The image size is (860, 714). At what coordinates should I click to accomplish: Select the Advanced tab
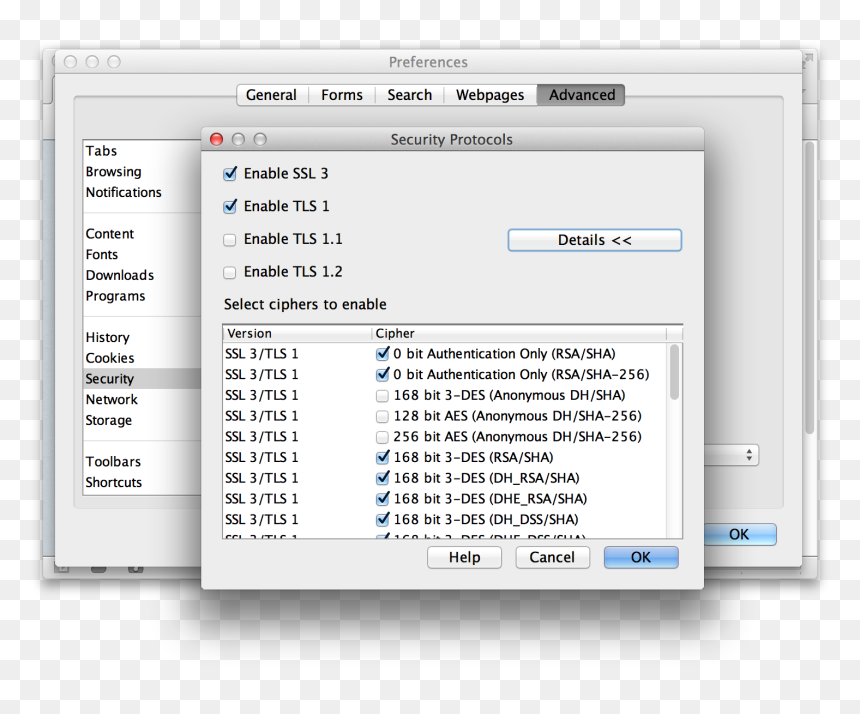581,95
